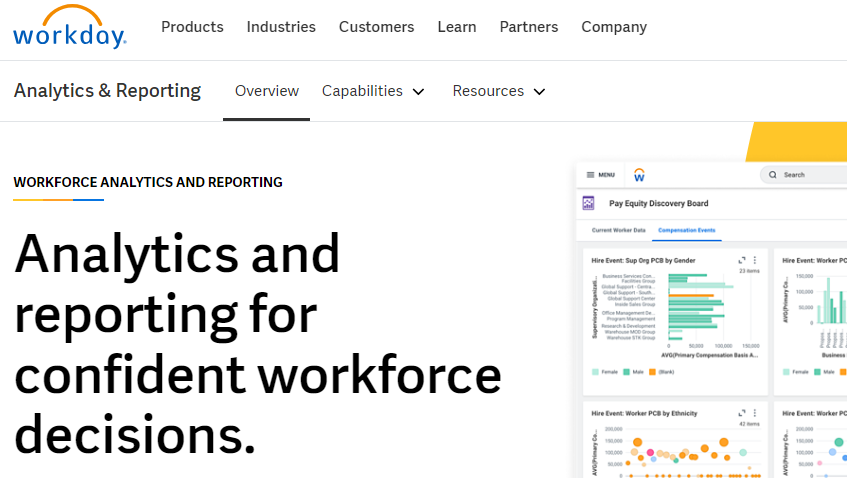847x478 pixels.
Task: Click the Hire Event: Worker PCB by Ethnicity title
Action: (x=644, y=413)
